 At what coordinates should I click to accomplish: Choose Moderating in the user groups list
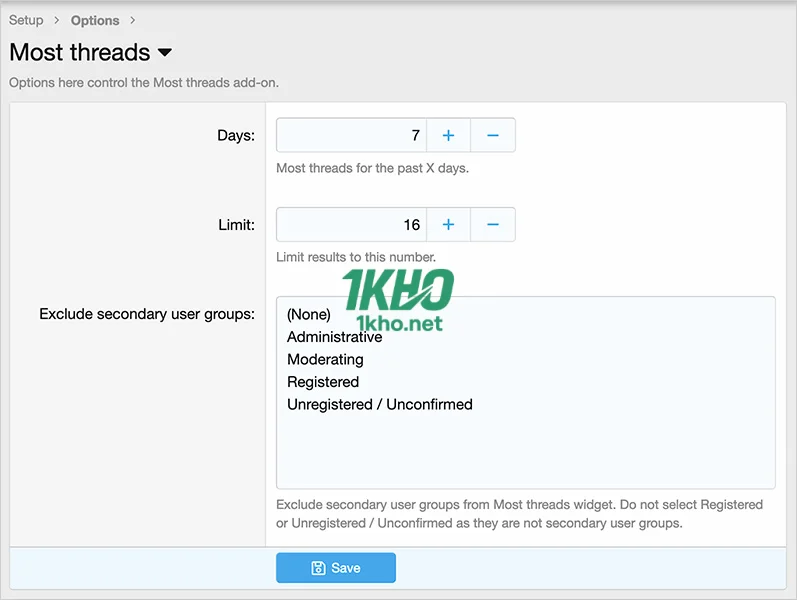[x=325, y=359]
